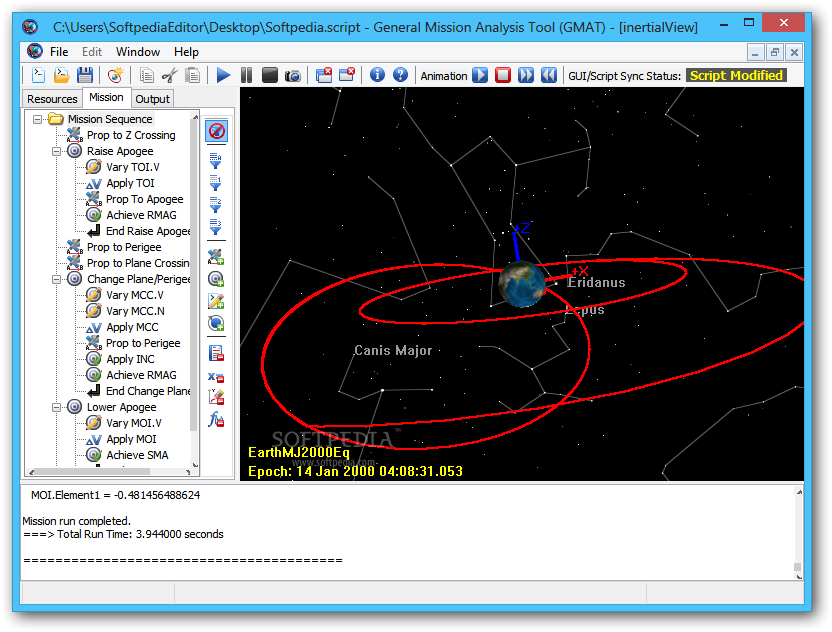Select the Mission tab
This screenshot has height=632, width=832.
click(x=106, y=98)
